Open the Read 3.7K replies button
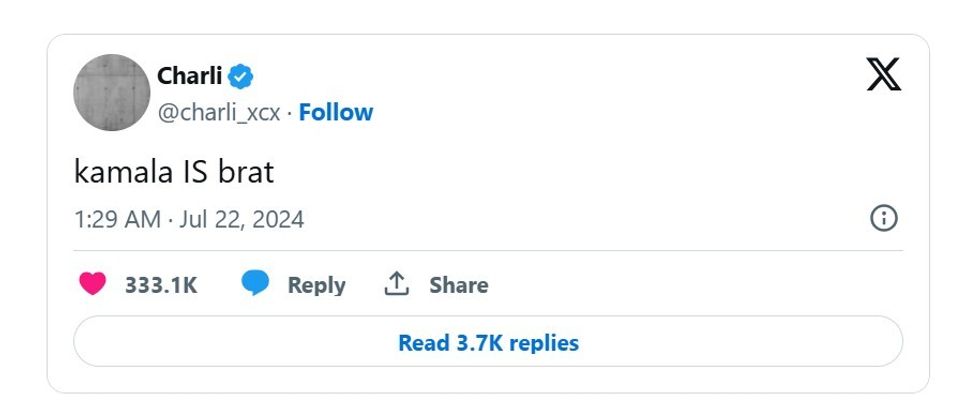980x412 pixels. [x=488, y=343]
